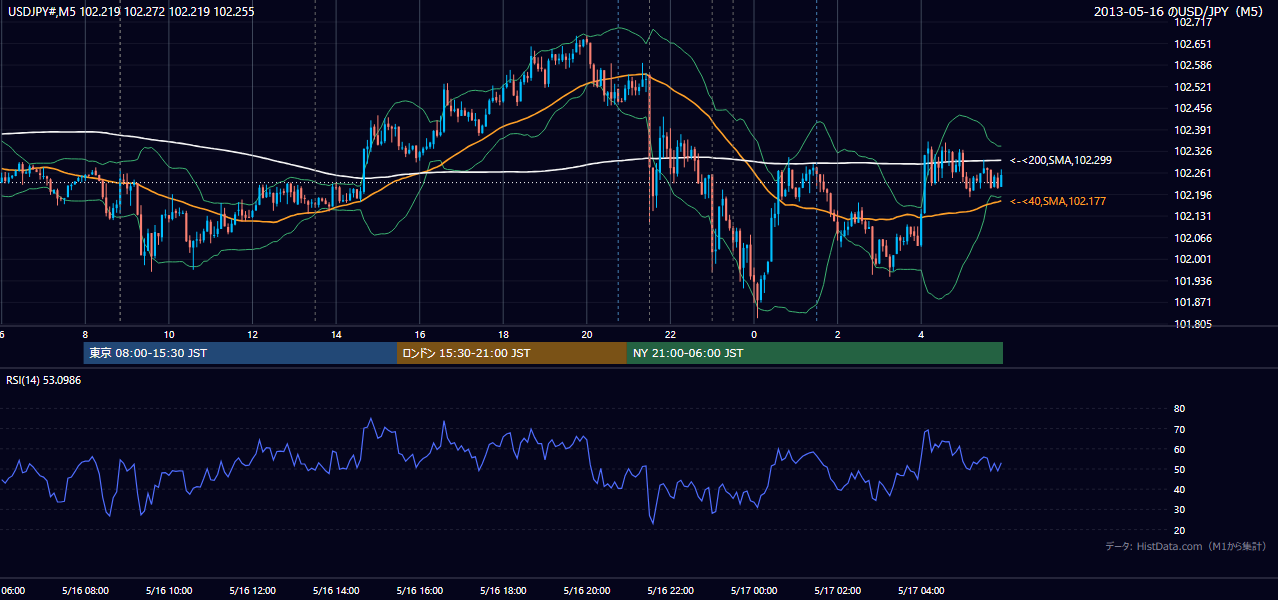Click the RSI(14) 53.0986 indicator label
This screenshot has height=600, width=1278.
(x=44, y=380)
